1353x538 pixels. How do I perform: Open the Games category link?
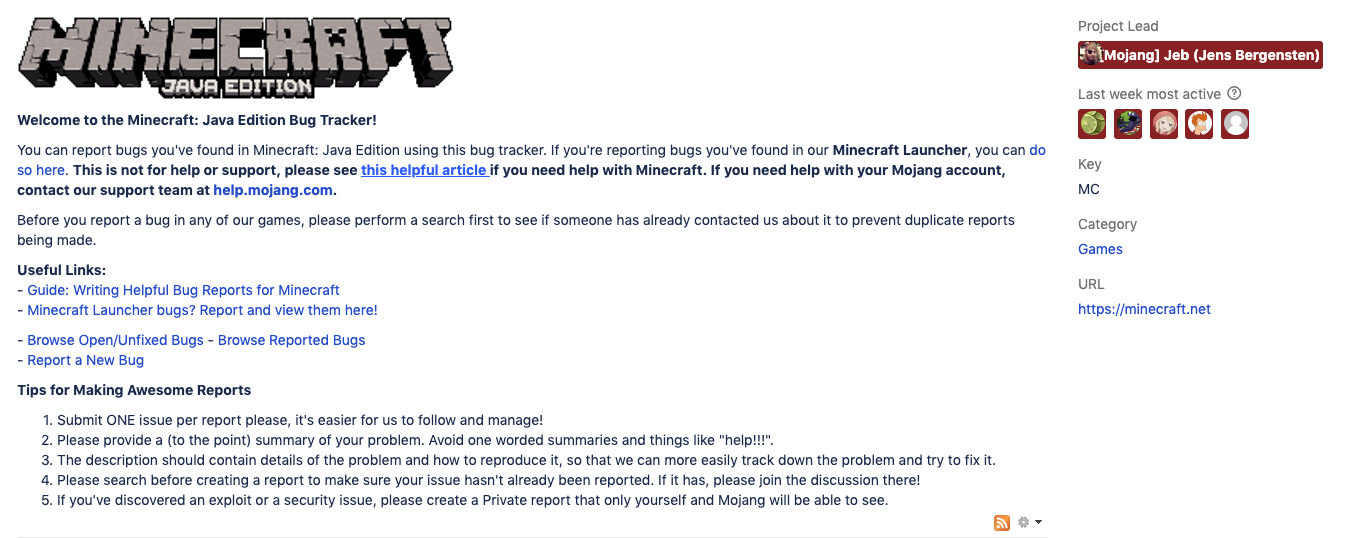tap(1100, 249)
